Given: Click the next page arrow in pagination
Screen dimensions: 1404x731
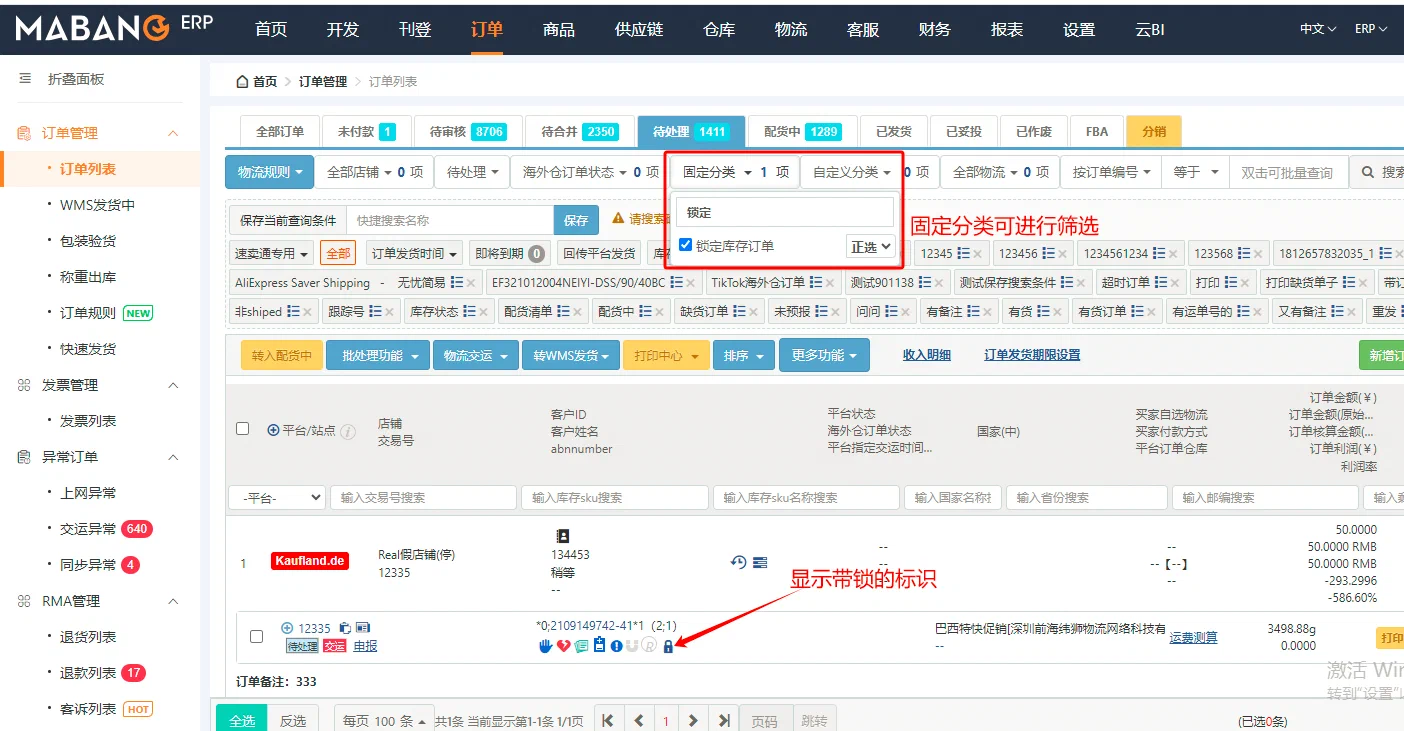Looking at the screenshot, I should [694, 720].
